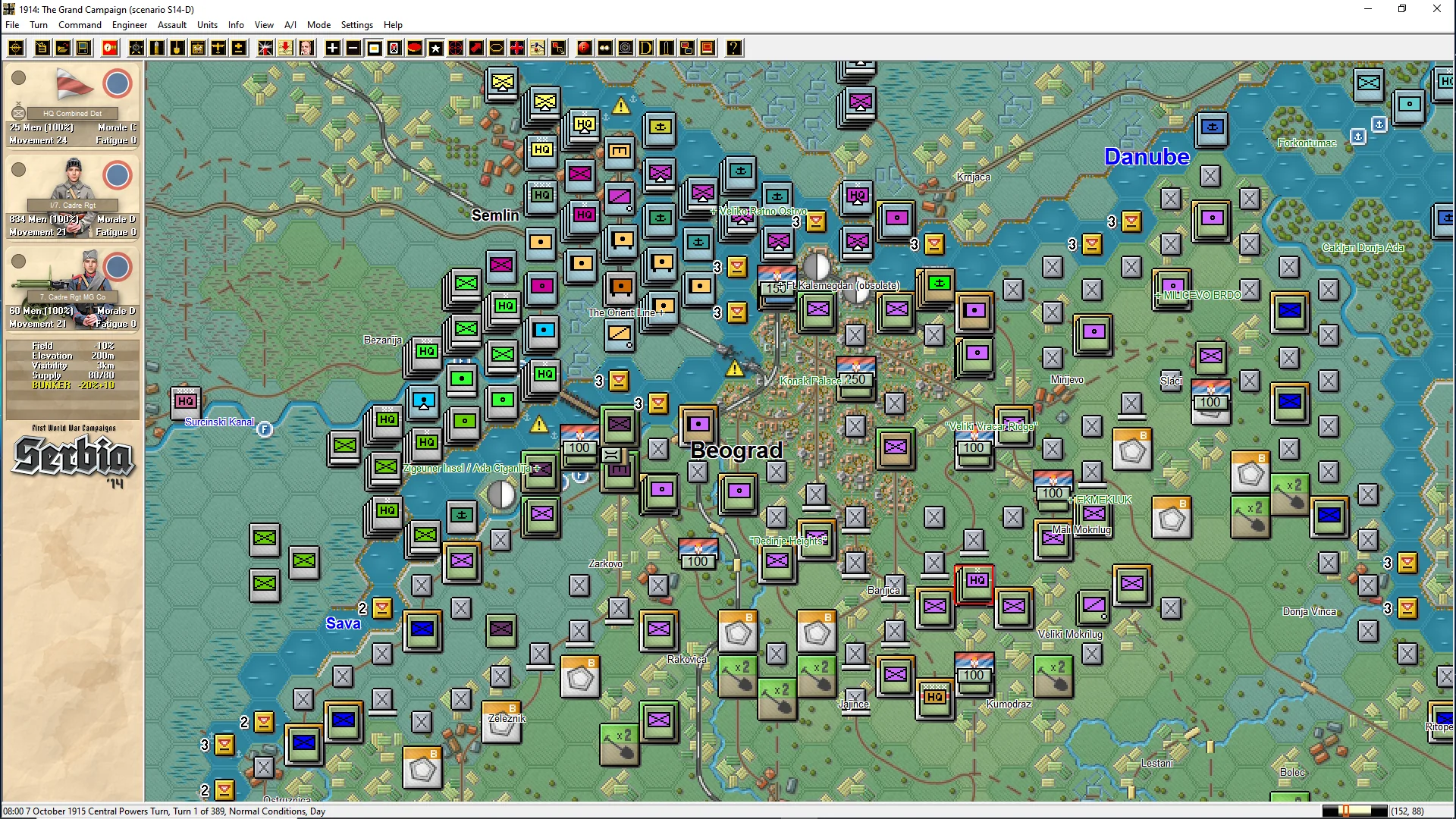This screenshot has width=1456, height=819.
Task: Click the floppy disk save icon
Action: point(83,49)
